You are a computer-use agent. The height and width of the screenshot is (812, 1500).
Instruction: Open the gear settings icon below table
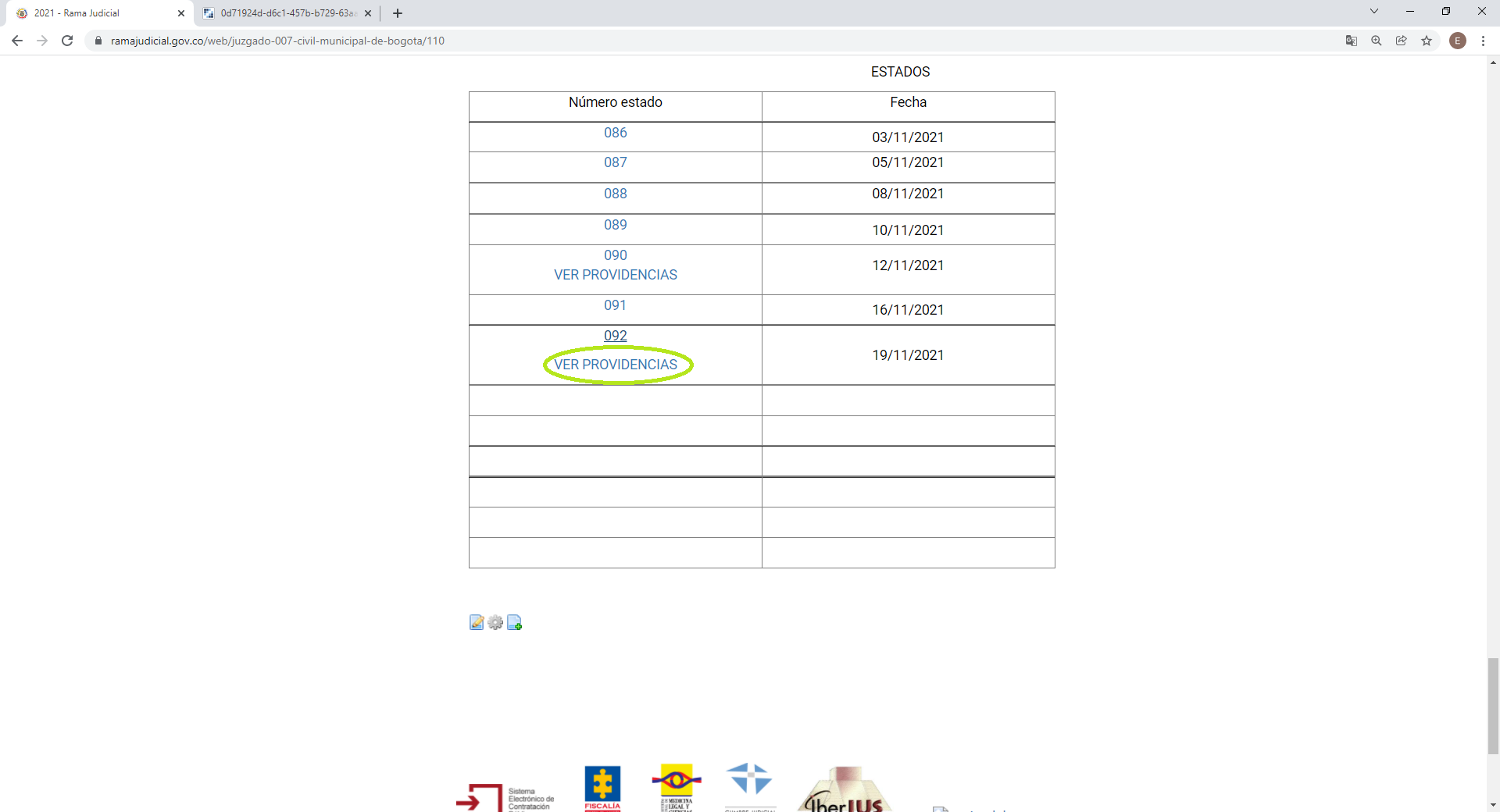point(495,622)
